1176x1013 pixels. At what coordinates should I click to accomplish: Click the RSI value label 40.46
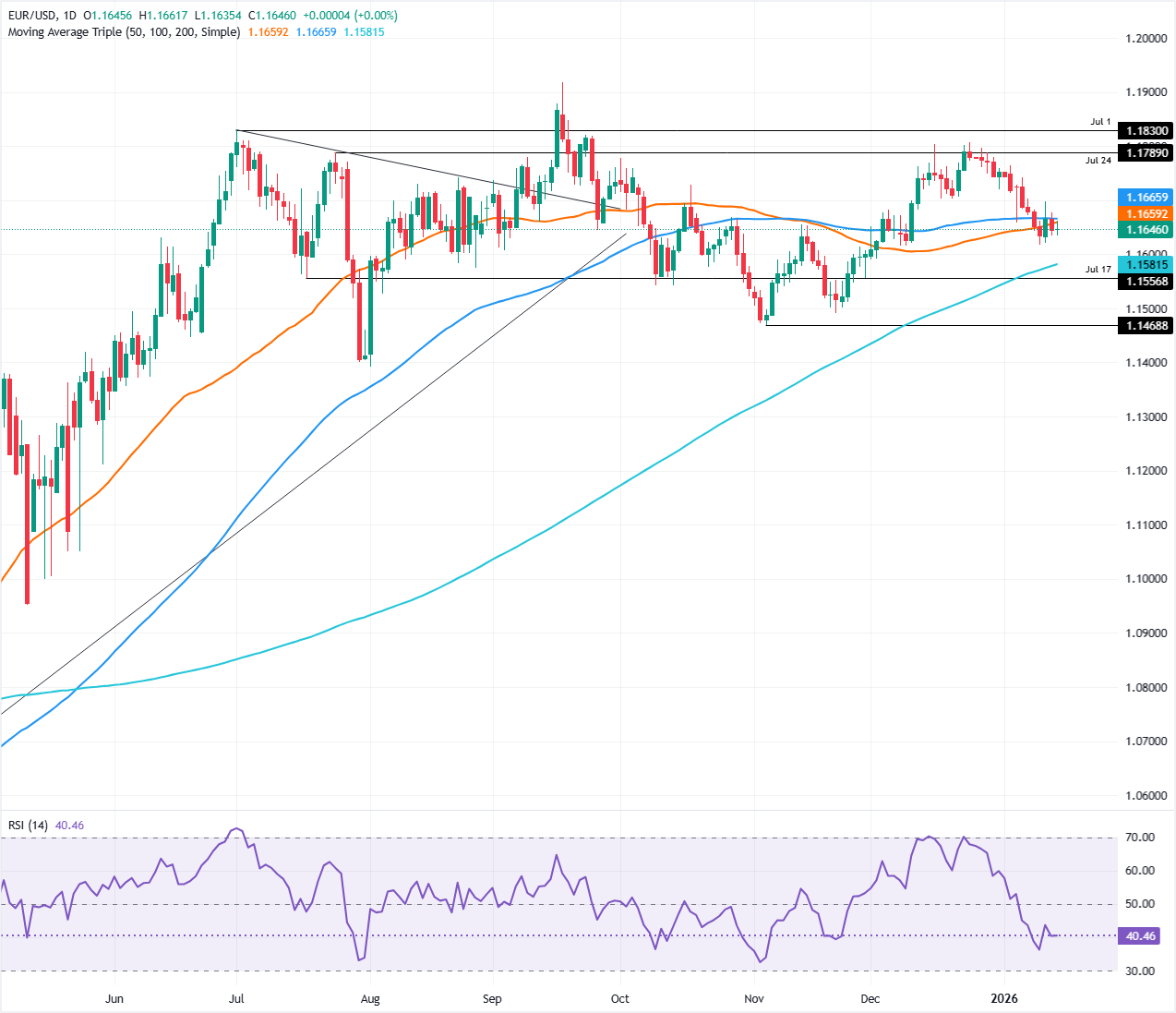pyautogui.click(x=1141, y=936)
